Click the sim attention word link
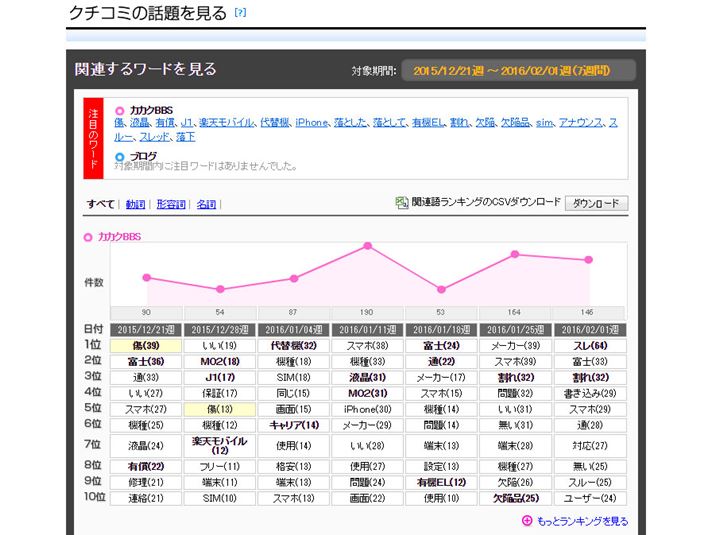 point(544,122)
